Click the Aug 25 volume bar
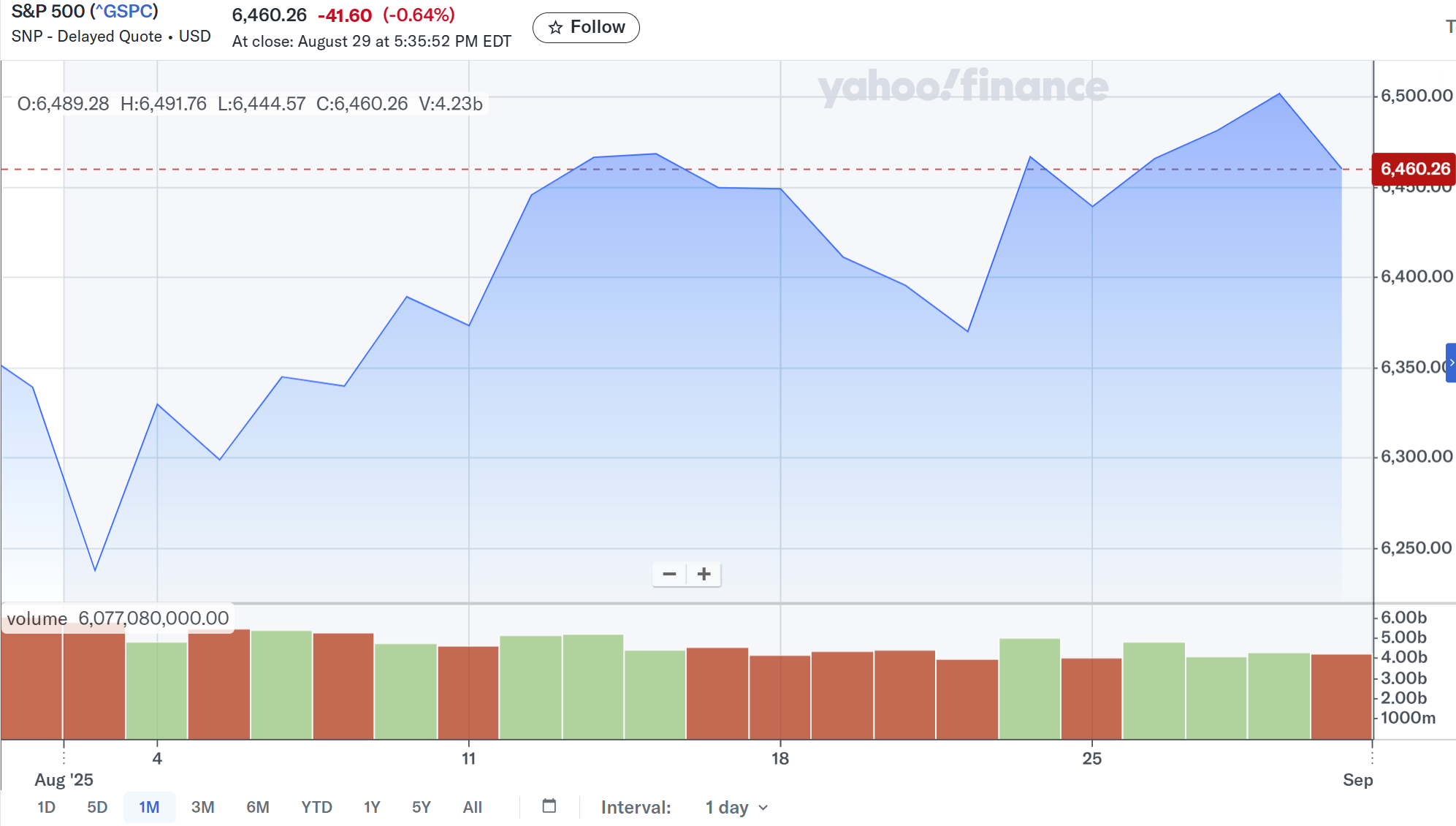Screen dimensions: 1456x826 tap(1091, 698)
